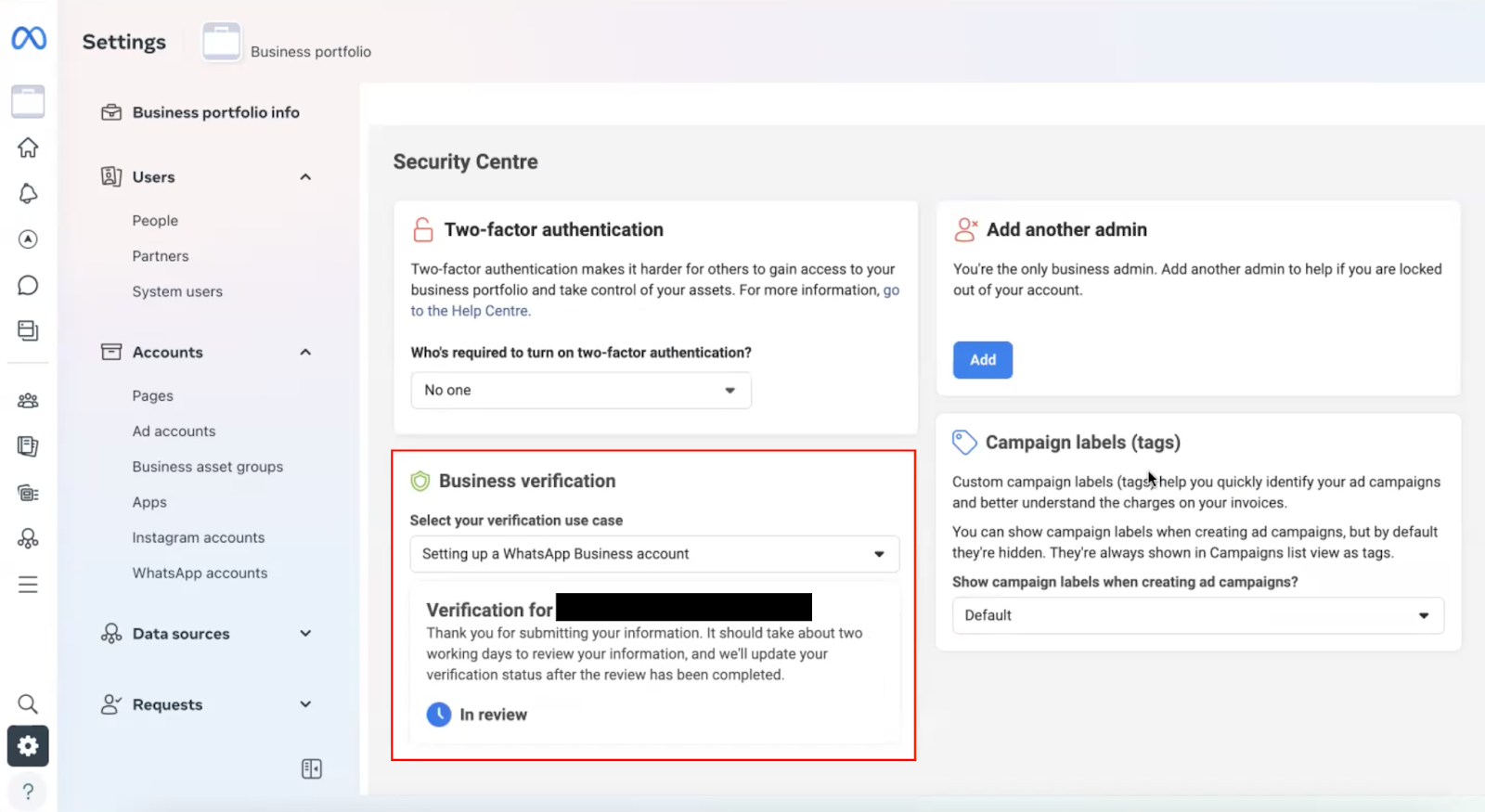Click the Users section label

point(153,177)
